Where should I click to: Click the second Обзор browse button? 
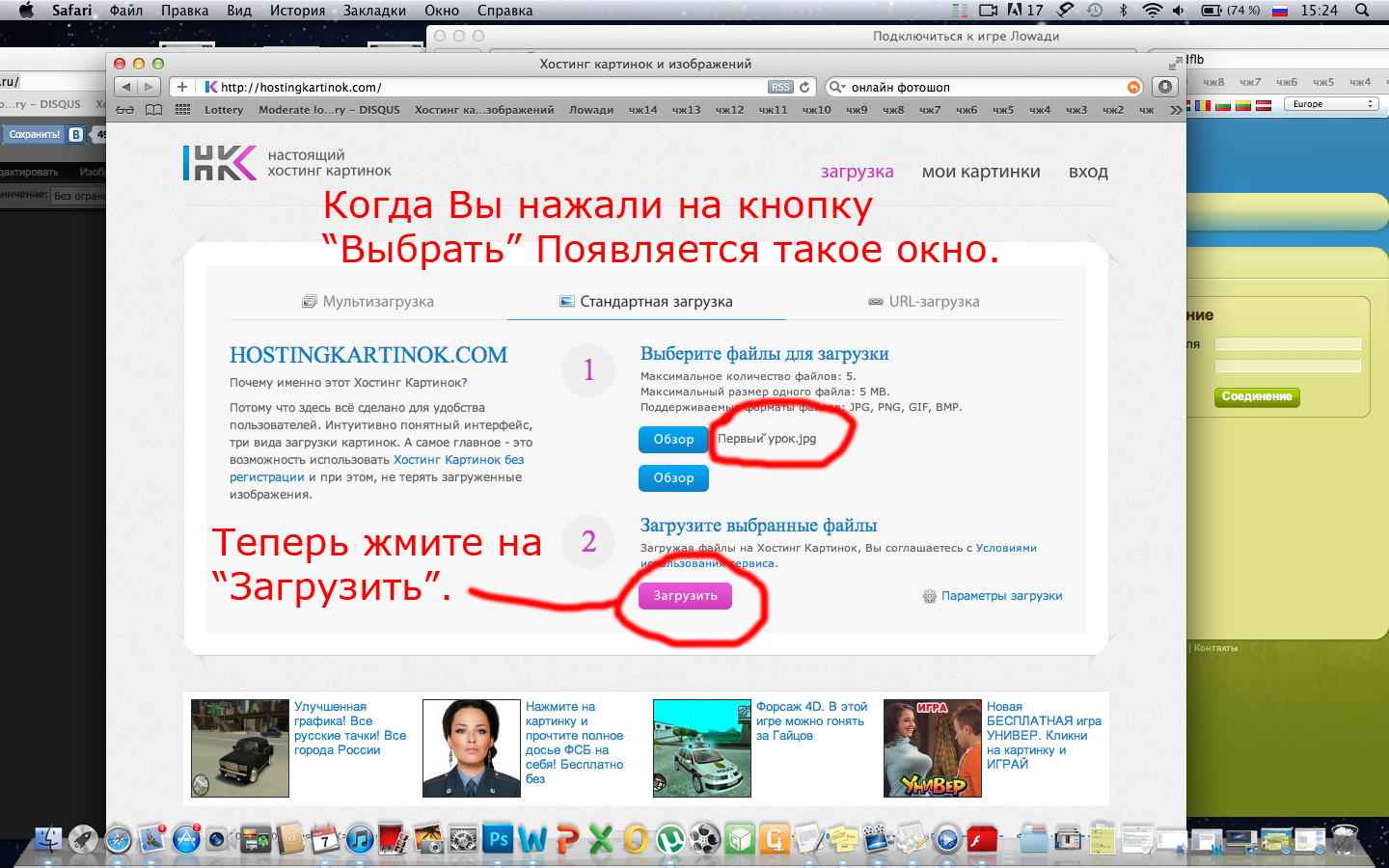click(673, 477)
